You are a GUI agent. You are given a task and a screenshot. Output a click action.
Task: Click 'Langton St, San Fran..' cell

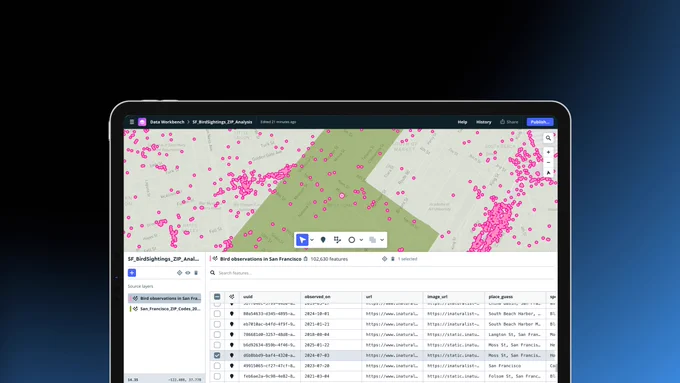(515, 334)
